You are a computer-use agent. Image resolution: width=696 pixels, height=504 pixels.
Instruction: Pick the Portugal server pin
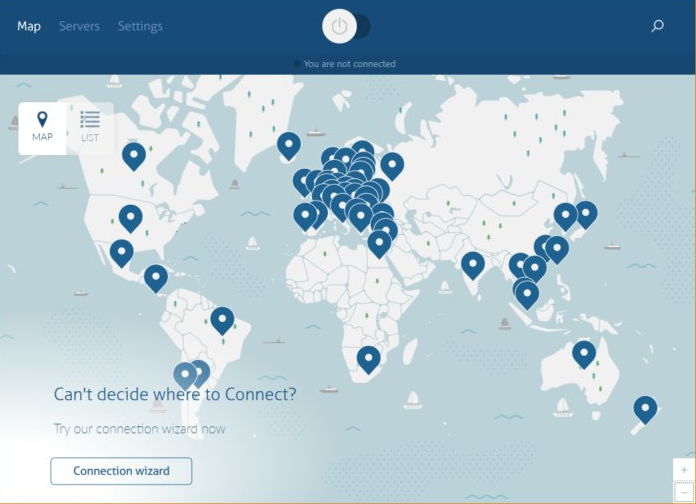pos(304,216)
